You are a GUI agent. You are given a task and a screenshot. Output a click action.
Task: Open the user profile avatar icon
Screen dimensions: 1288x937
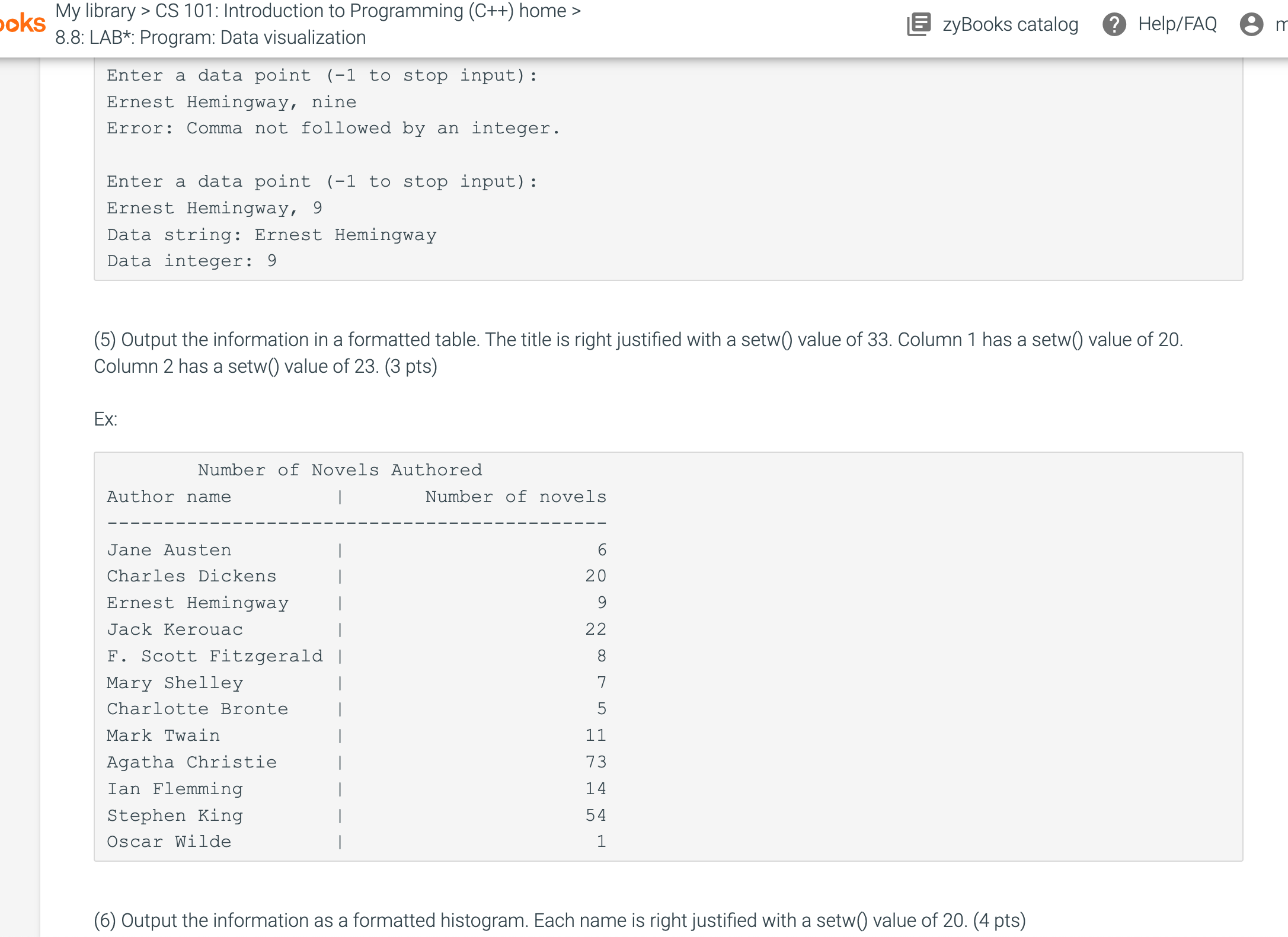click(1252, 24)
